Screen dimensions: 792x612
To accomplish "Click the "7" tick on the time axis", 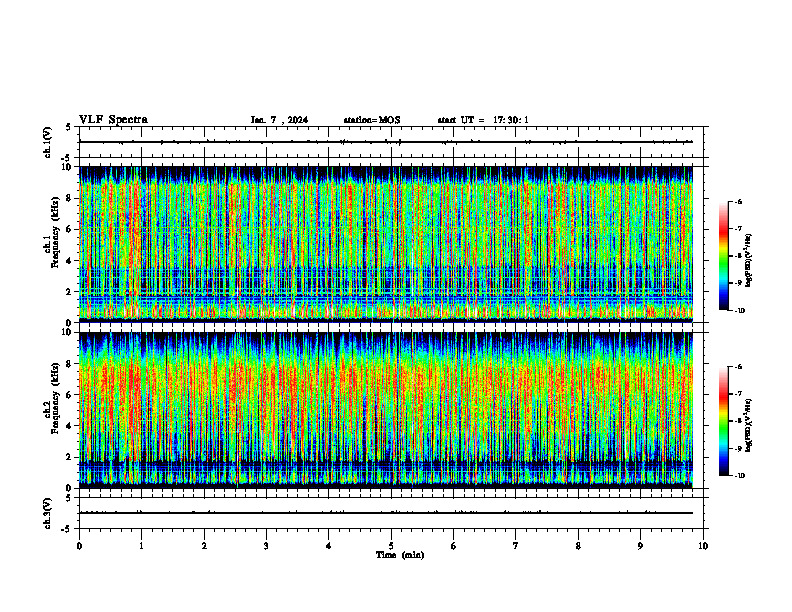I will (516, 546).
